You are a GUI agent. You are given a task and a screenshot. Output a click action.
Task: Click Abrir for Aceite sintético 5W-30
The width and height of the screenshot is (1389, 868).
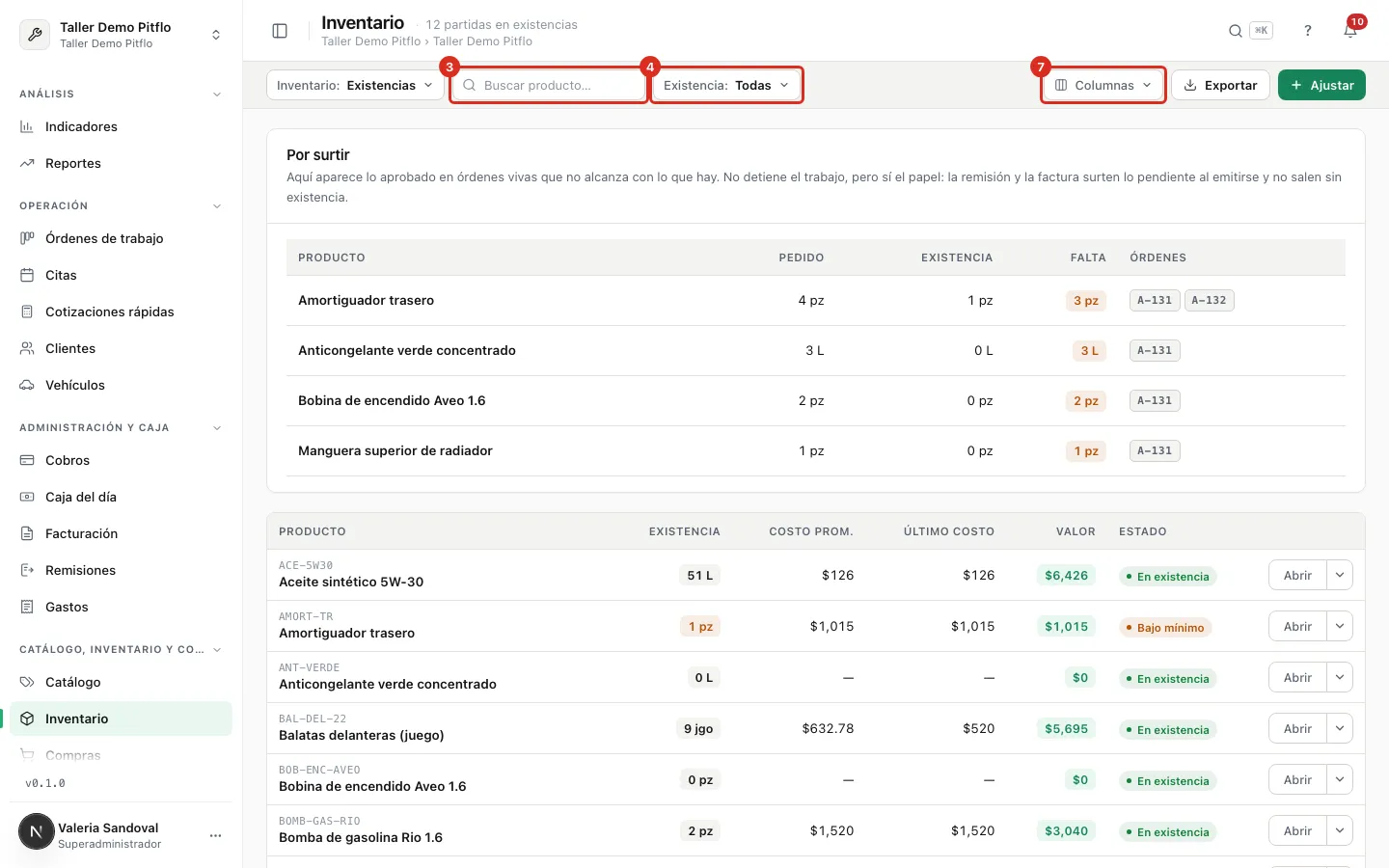click(1297, 575)
